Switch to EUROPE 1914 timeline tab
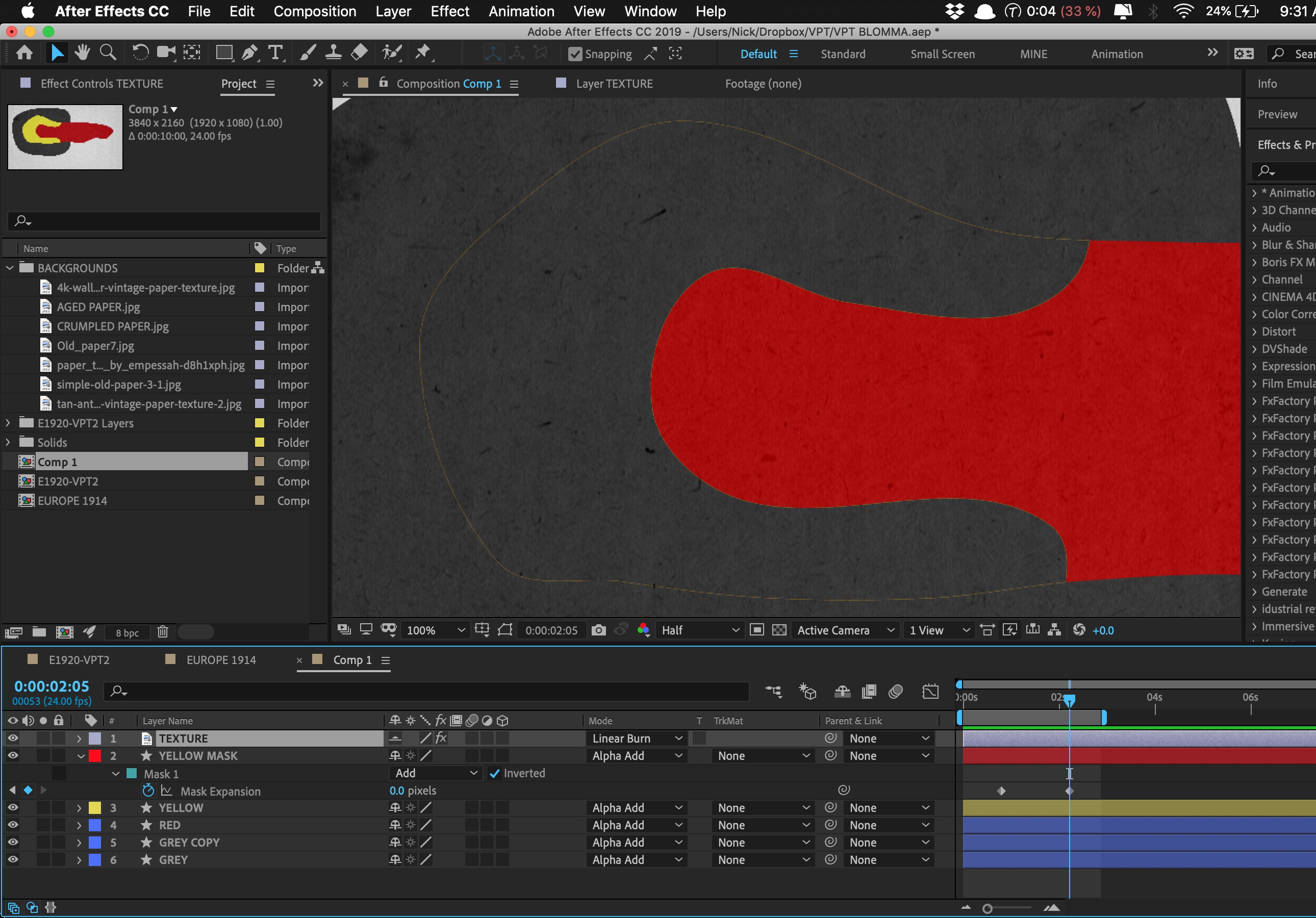Viewport: 1316px width, 918px height. [221, 659]
